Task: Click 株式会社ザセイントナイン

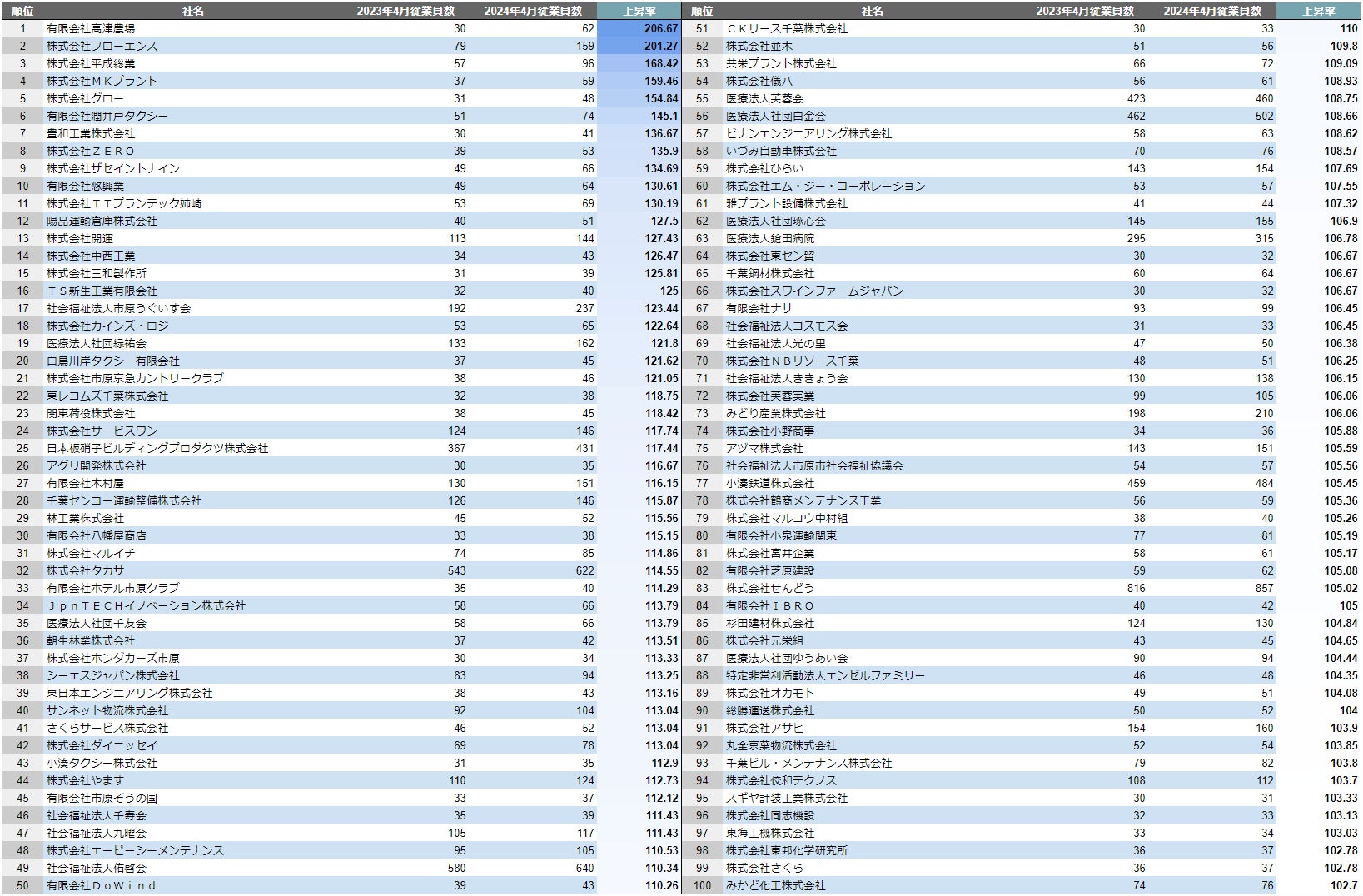Action: pos(113,168)
